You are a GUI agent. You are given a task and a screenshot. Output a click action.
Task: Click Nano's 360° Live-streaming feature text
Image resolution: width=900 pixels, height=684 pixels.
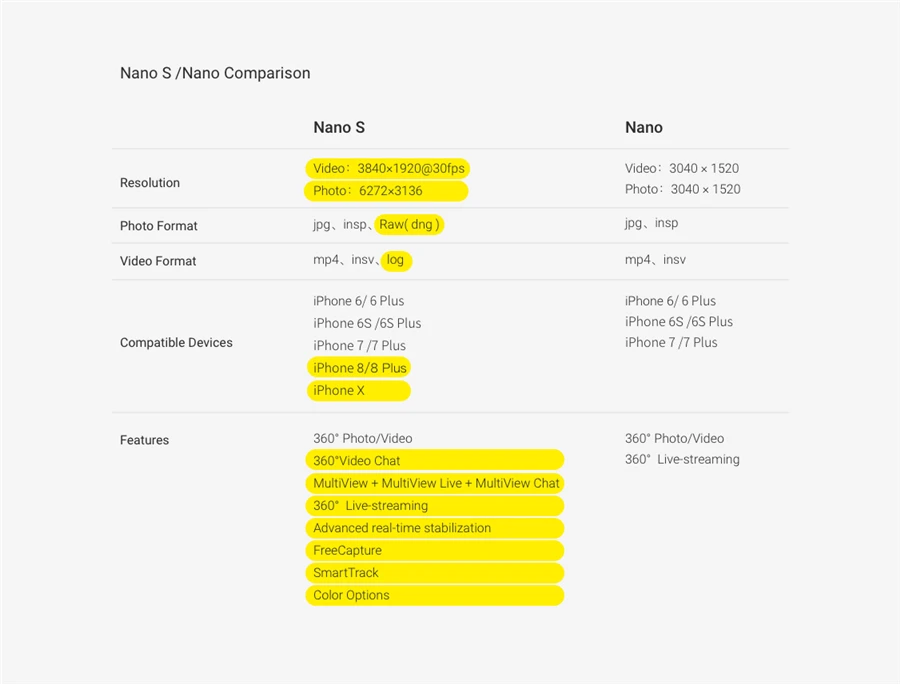coord(682,460)
